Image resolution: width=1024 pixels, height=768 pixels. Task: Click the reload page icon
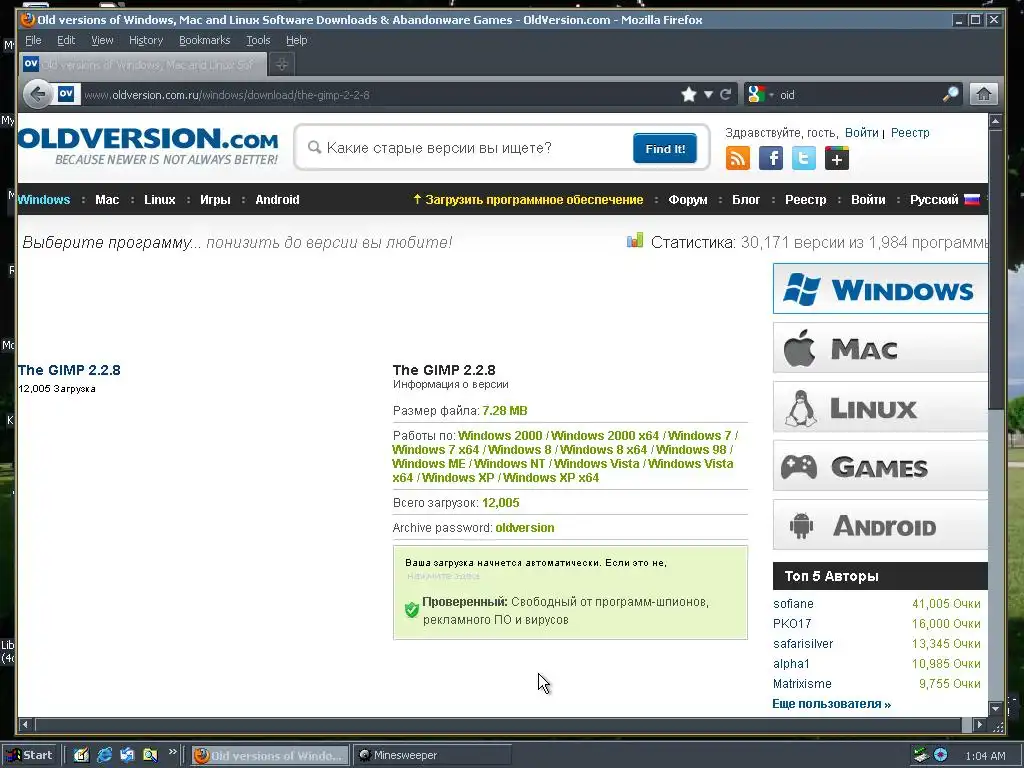726,95
